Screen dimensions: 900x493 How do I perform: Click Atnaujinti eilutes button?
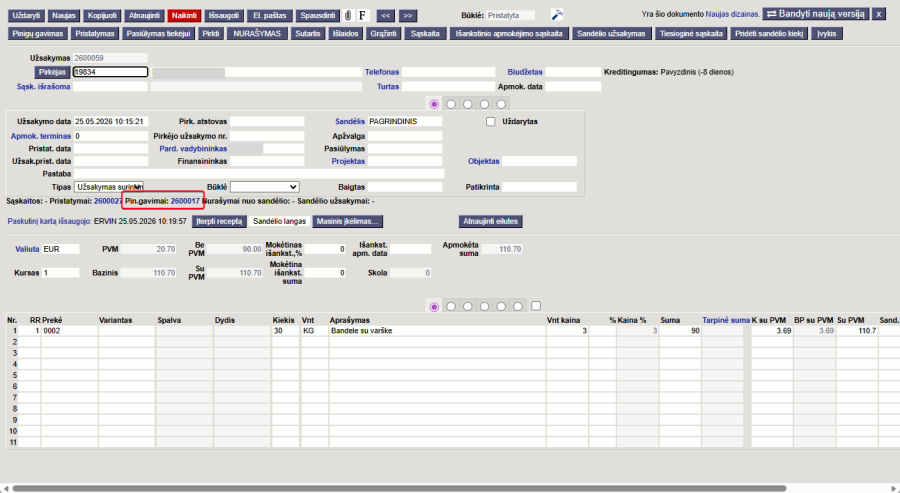pos(491,222)
